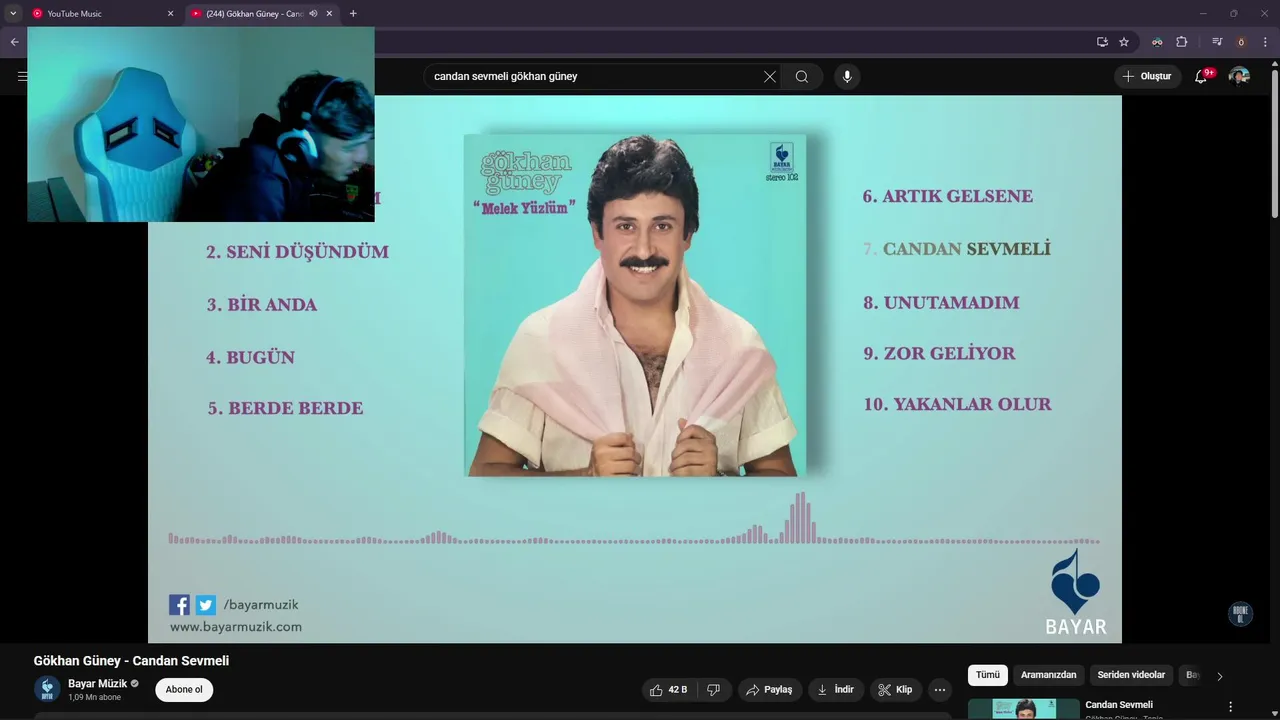Open the Extensions puzzle-piece menu

(x=1181, y=42)
